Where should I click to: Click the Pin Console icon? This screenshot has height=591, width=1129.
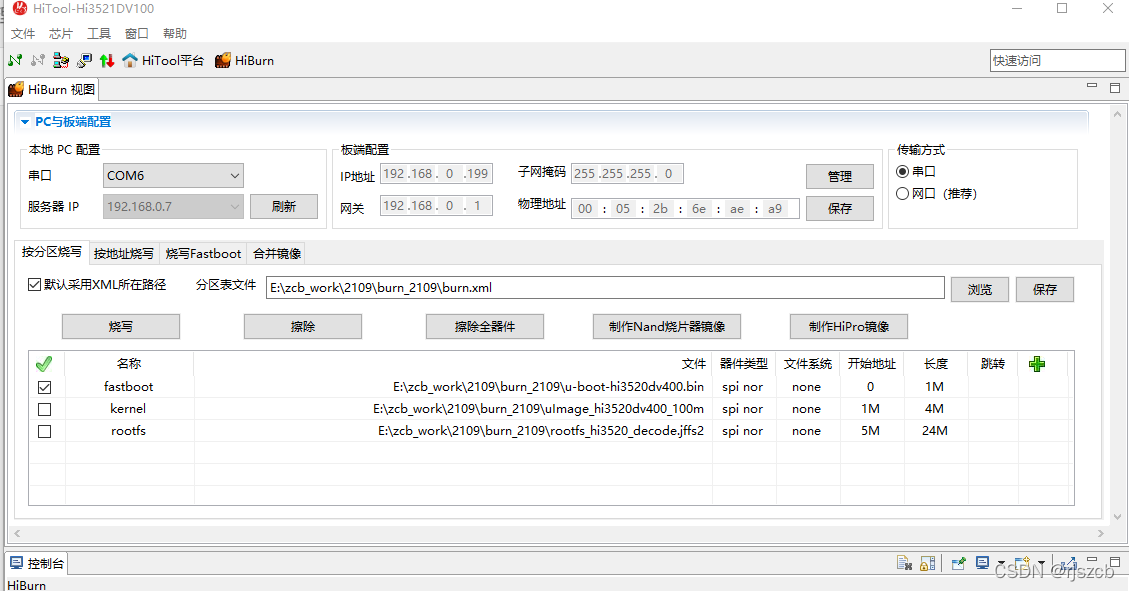click(x=958, y=563)
